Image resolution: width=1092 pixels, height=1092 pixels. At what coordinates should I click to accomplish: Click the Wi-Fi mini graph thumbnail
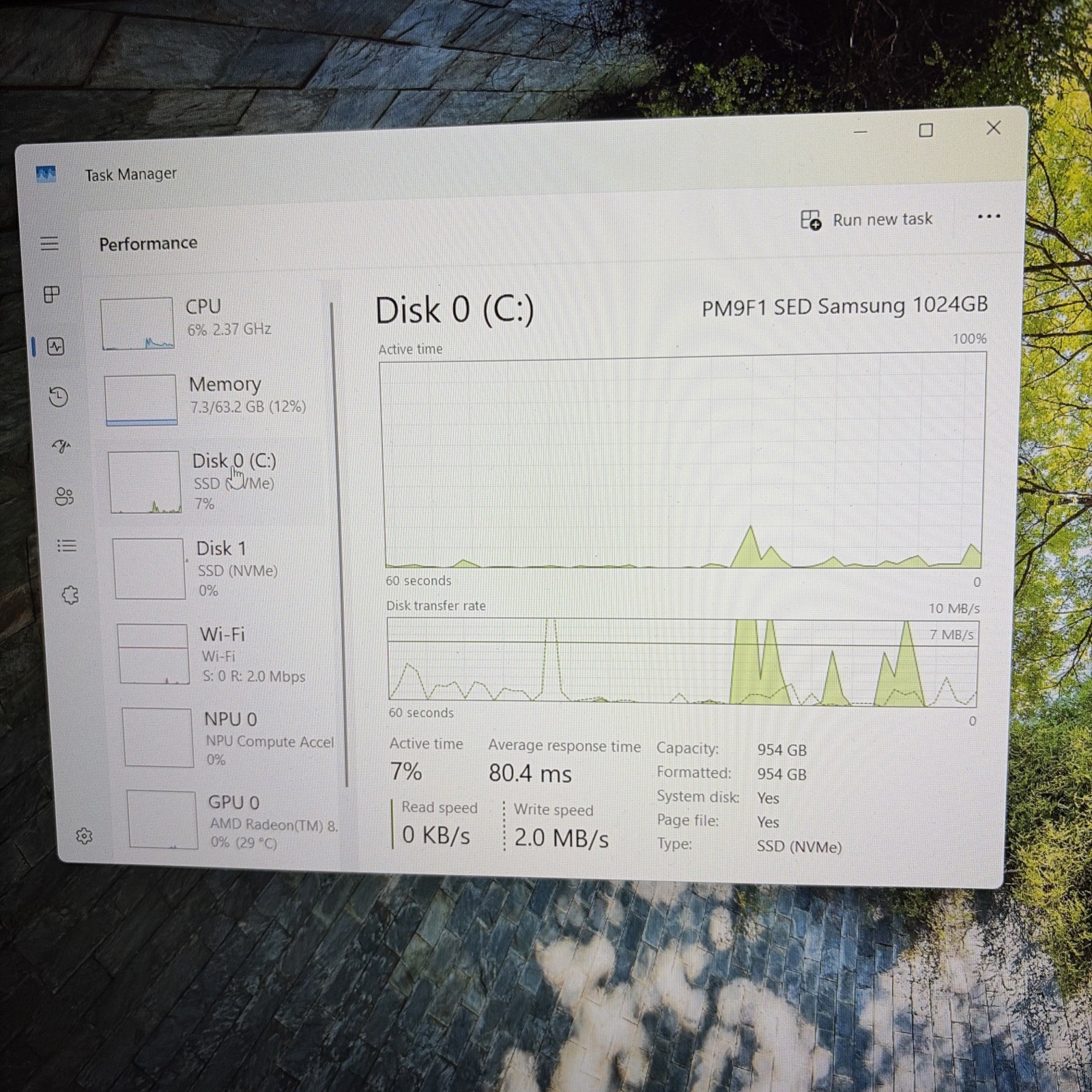pyautogui.click(x=154, y=654)
